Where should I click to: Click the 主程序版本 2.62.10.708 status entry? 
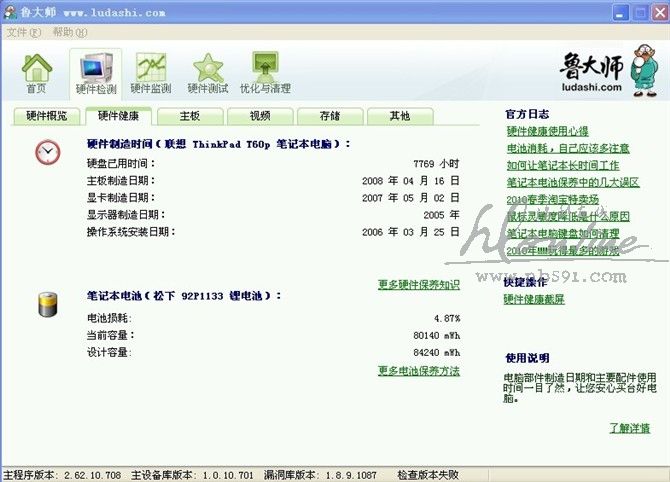click(62, 475)
